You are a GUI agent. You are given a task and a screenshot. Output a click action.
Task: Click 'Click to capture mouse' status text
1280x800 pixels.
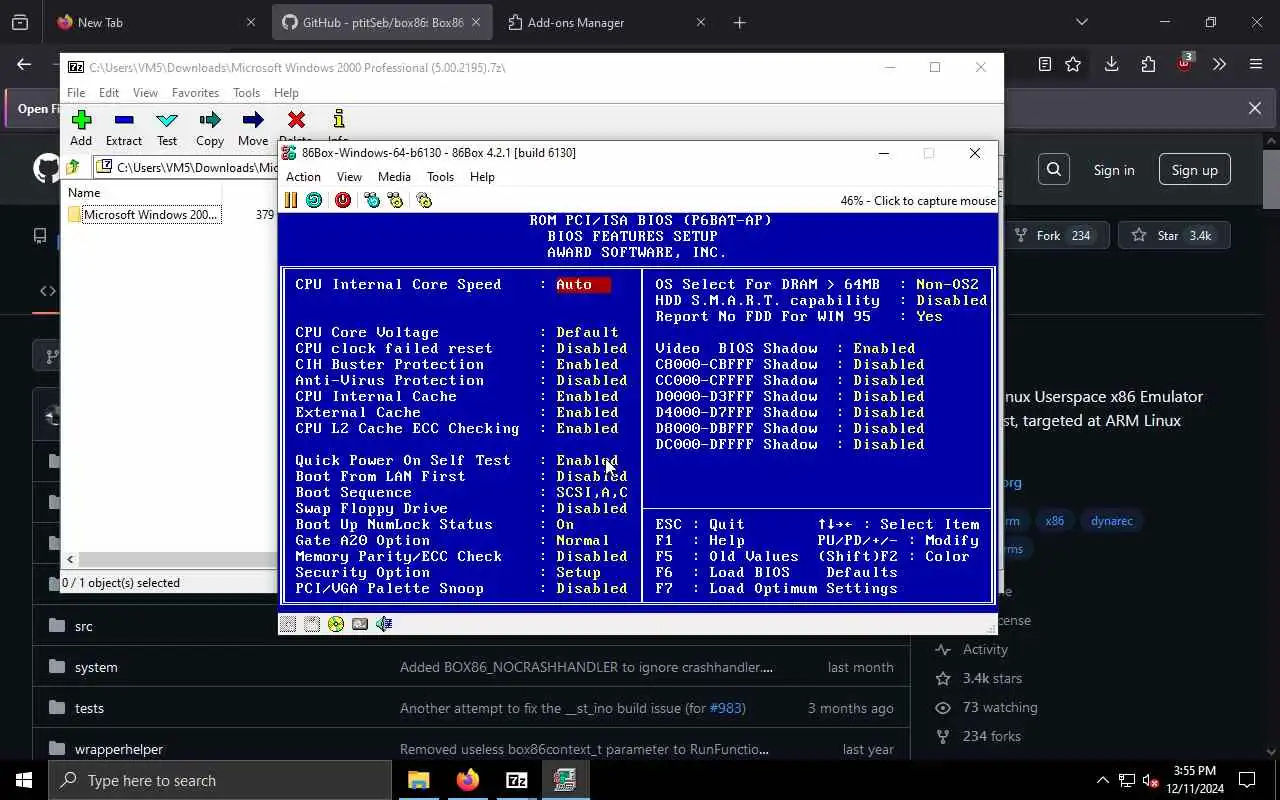coord(918,201)
